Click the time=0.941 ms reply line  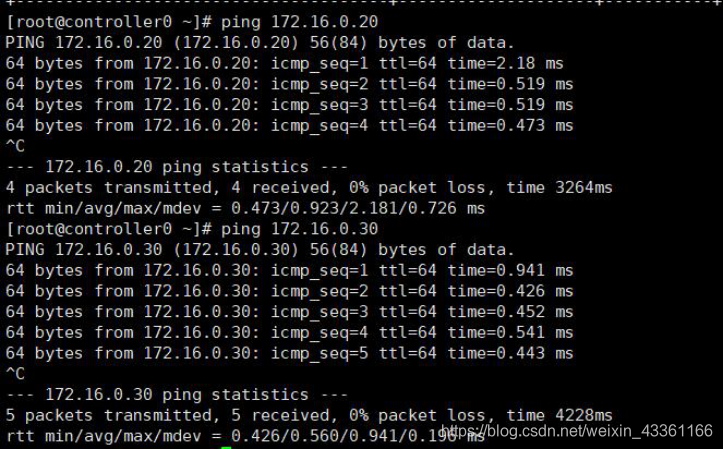(x=290, y=270)
